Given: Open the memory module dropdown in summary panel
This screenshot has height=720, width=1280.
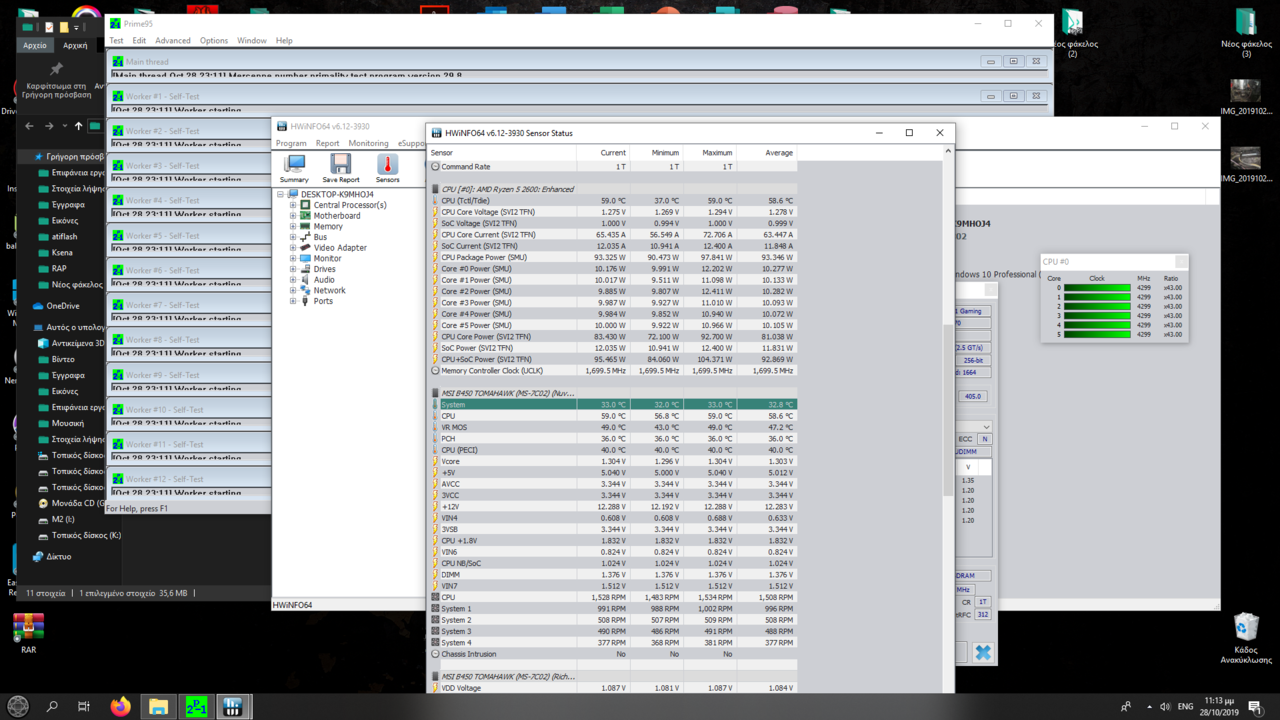Looking at the screenshot, I should 986,427.
